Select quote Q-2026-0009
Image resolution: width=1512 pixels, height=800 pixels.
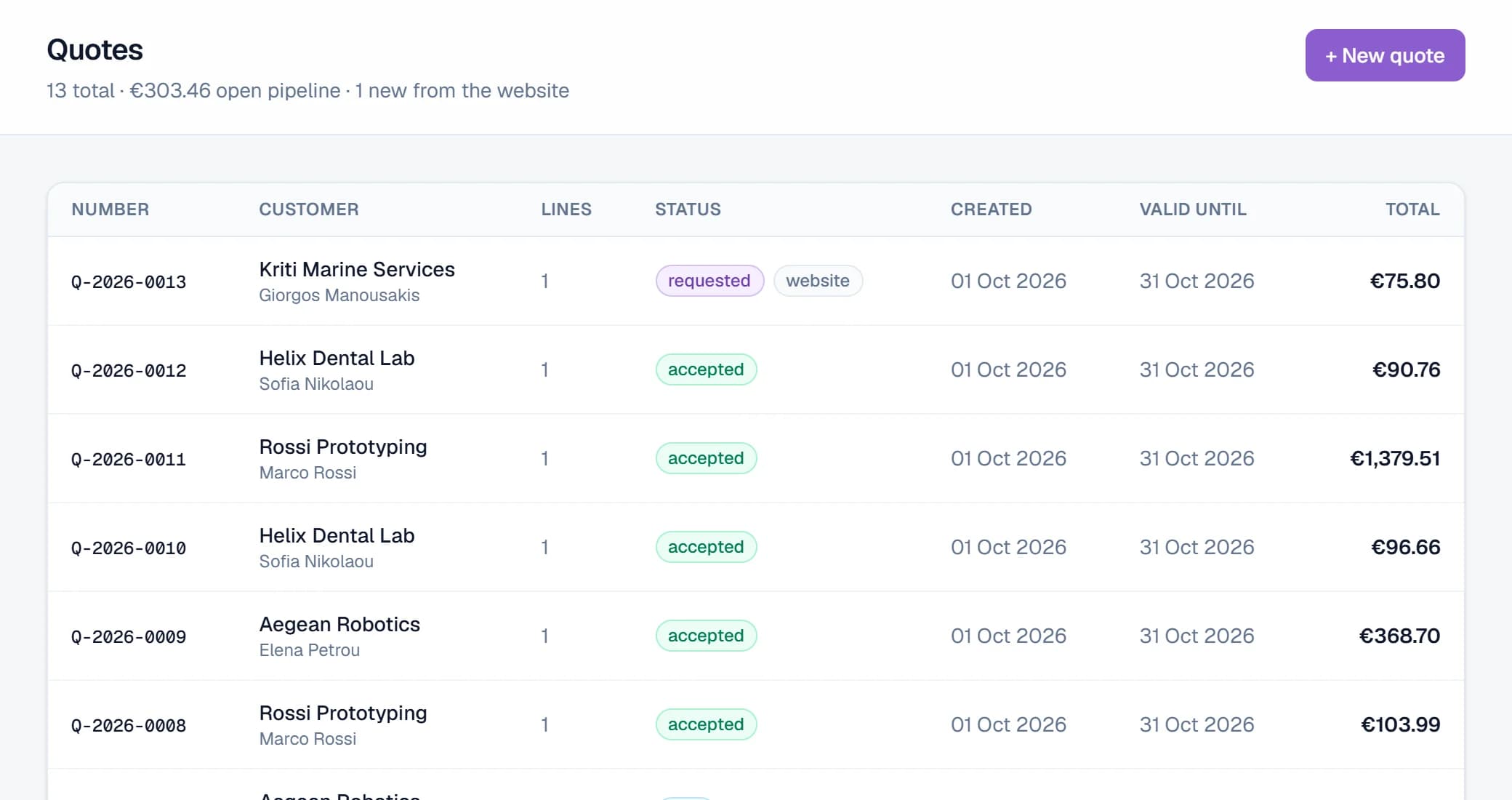(x=756, y=636)
